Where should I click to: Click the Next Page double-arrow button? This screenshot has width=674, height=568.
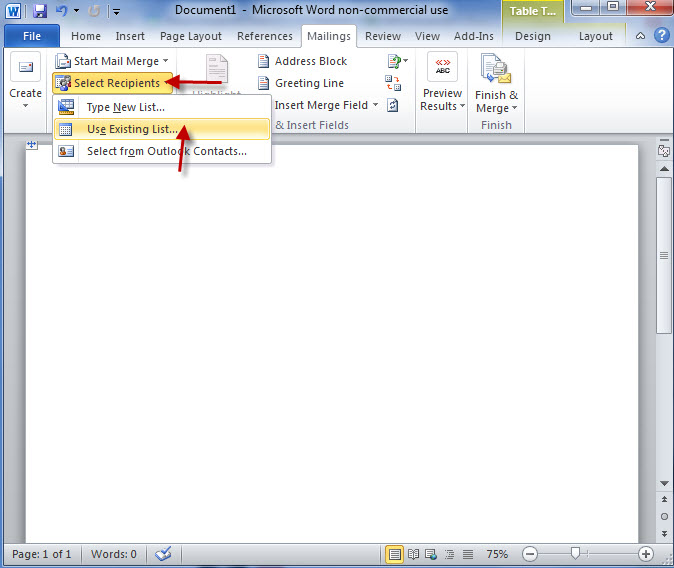[664, 534]
